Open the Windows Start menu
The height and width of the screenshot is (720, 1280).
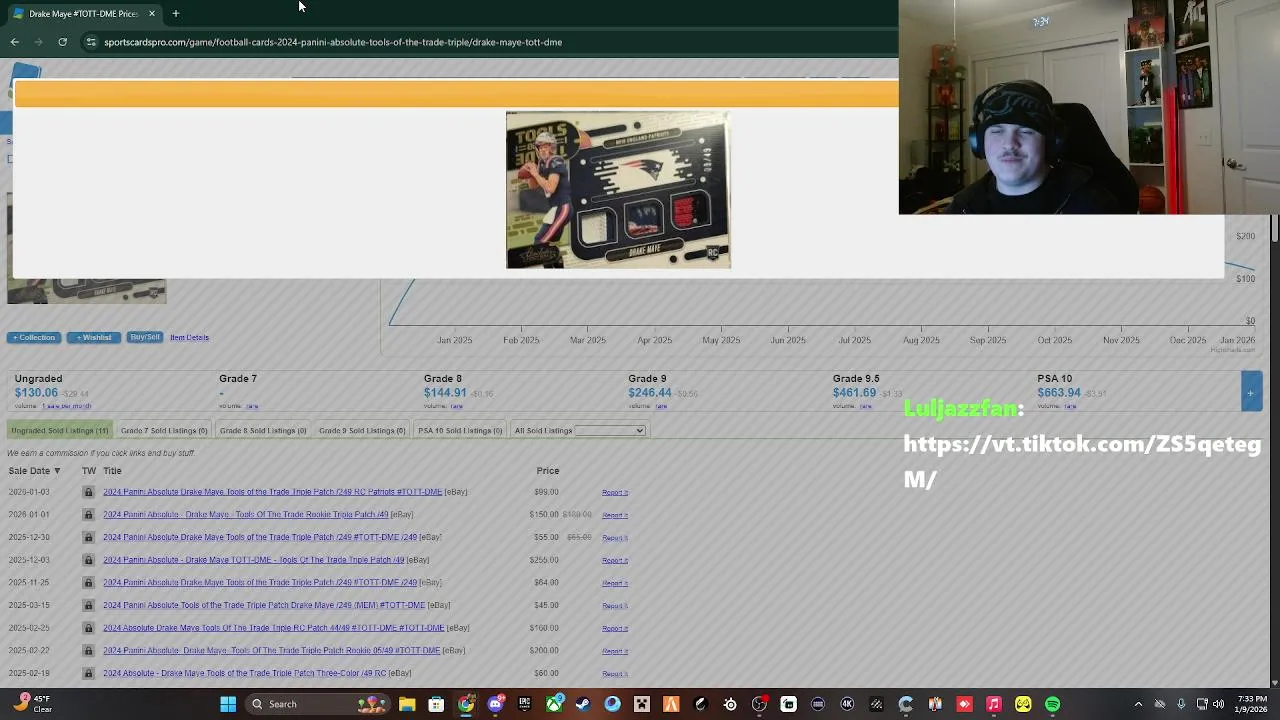(228, 704)
